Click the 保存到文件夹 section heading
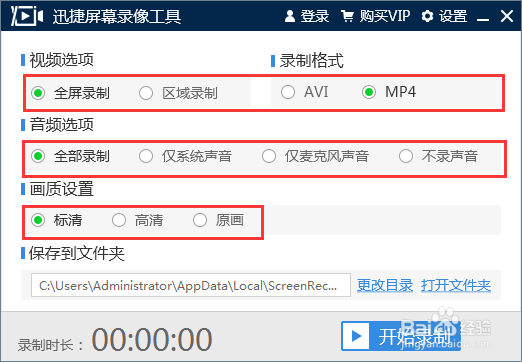522x362 pixels. click(x=77, y=253)
